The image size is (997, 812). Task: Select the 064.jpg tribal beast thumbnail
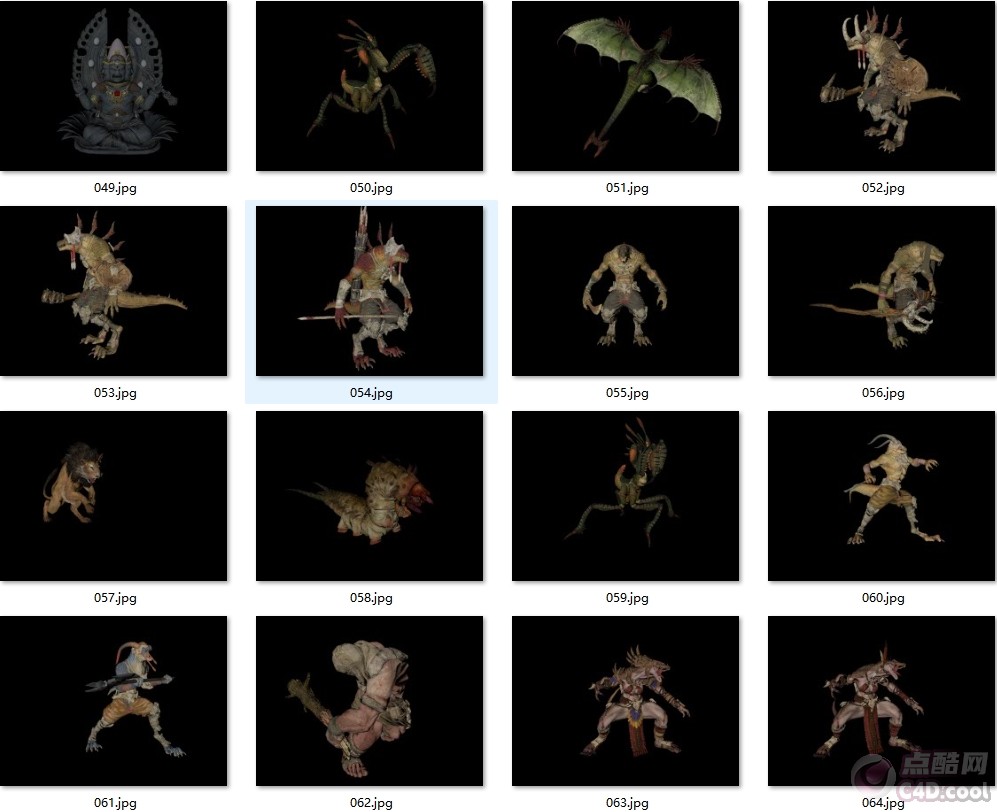coord(881,701)
